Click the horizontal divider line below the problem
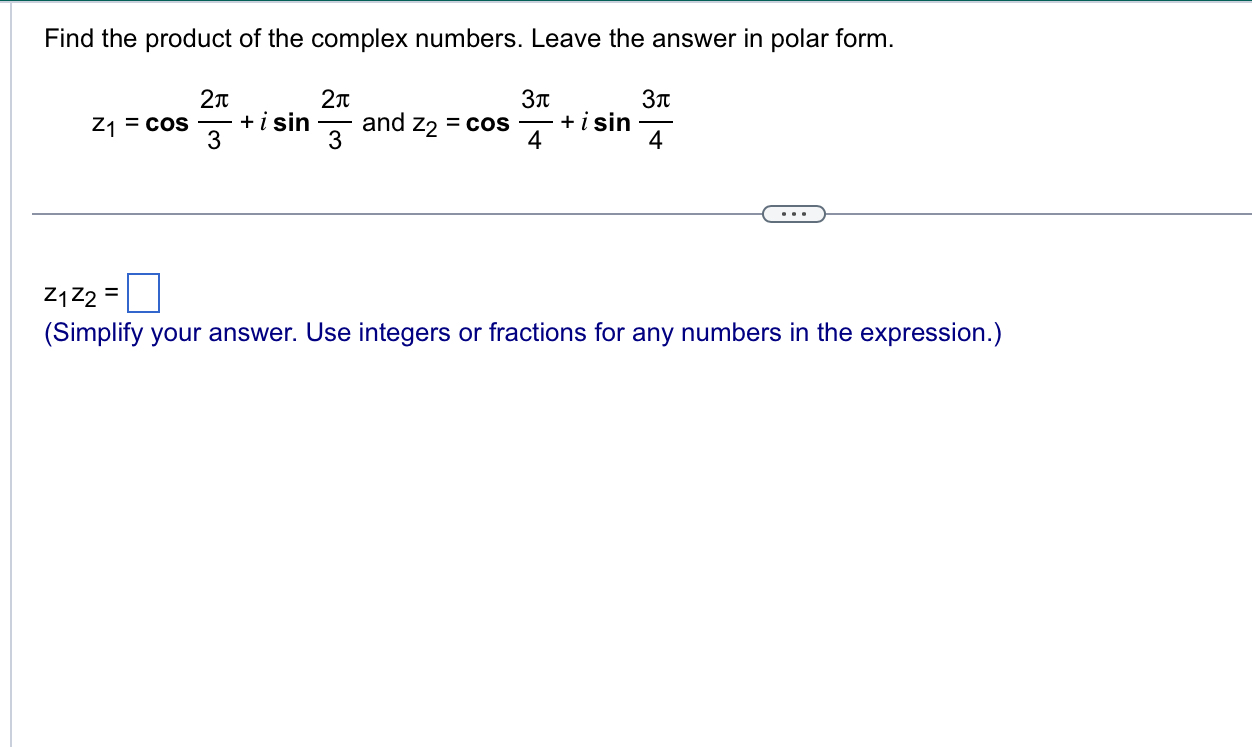 coord(400,212)
